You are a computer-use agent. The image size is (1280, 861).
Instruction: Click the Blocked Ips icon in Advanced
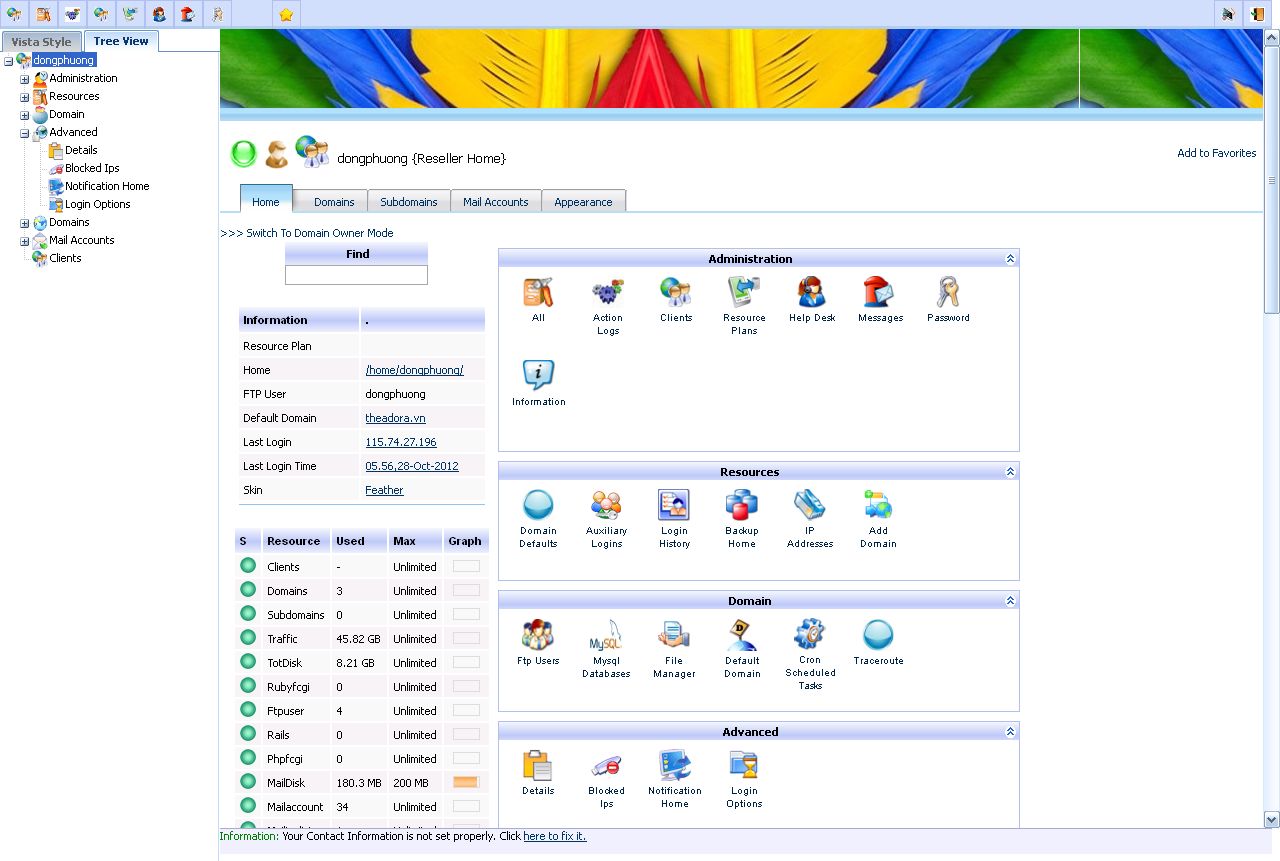click(x=606, y=766)
